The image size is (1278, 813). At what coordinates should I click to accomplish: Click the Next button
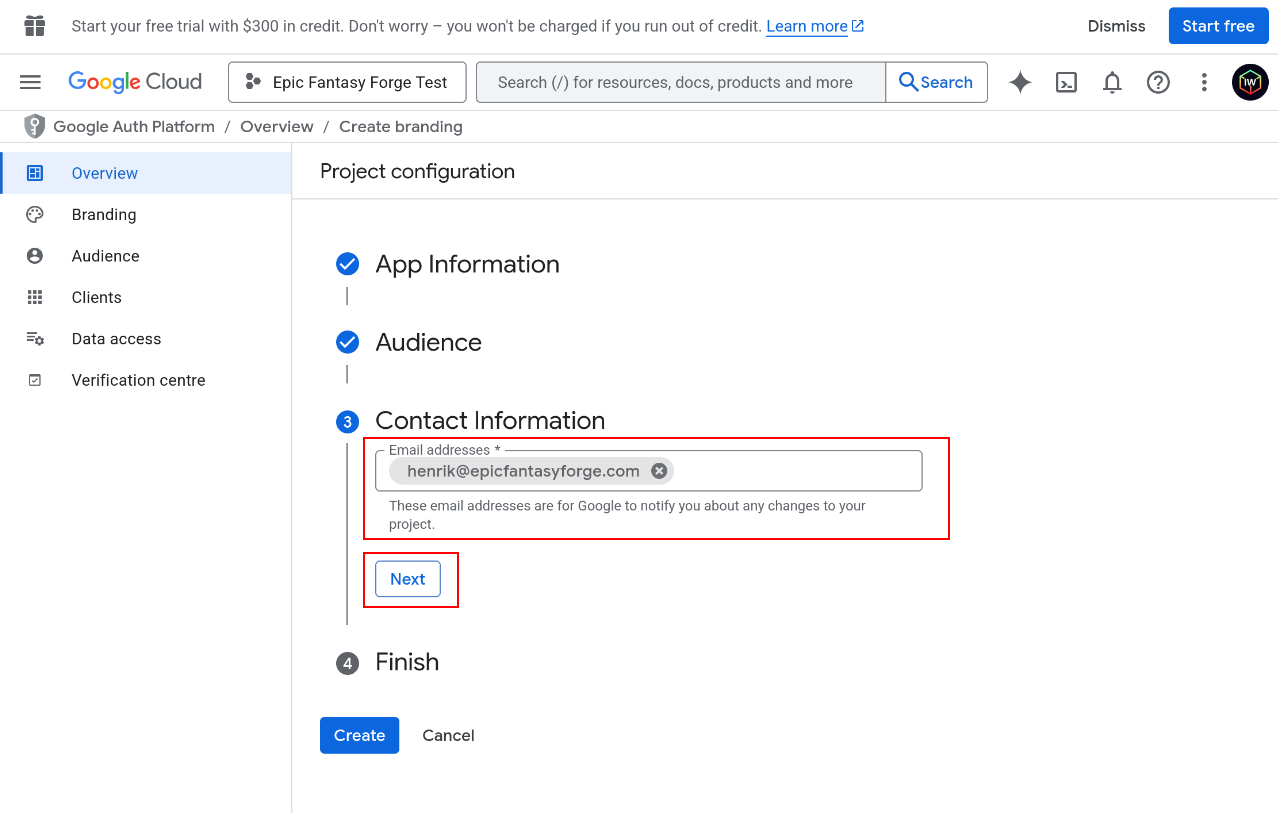click(407, 579)
